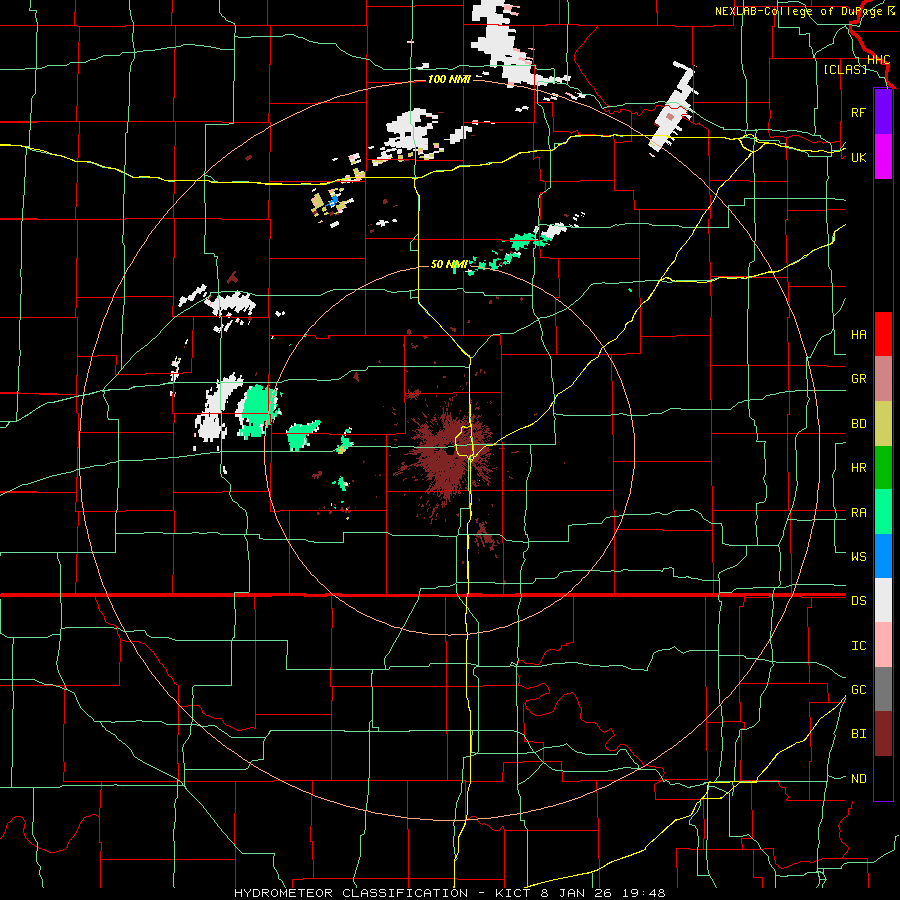The image size is (900, 900).
Task: Click the IC pink legend swatch
Action: point(883,645)
